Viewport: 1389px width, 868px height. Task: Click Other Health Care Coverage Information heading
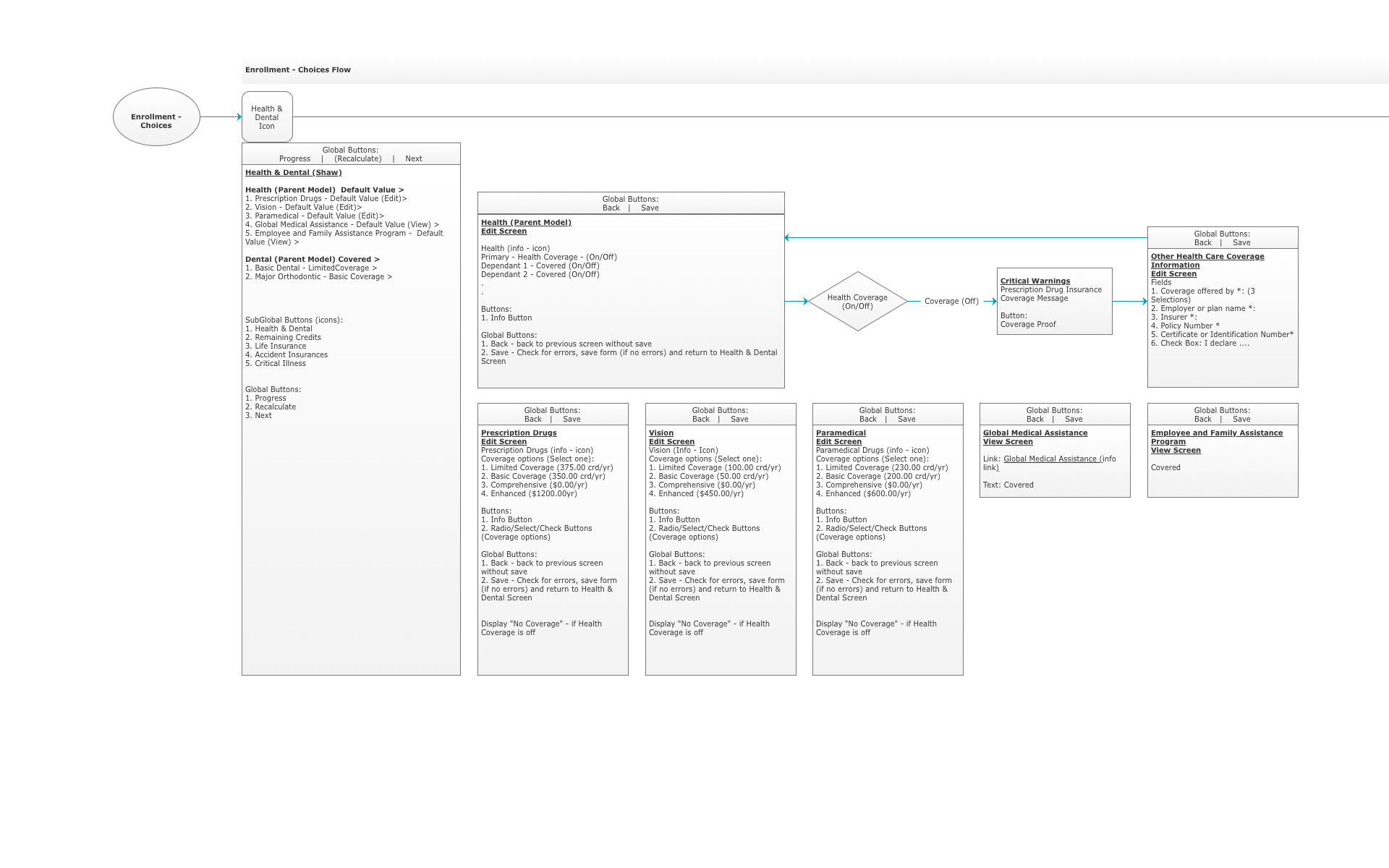pos(1207,257)
